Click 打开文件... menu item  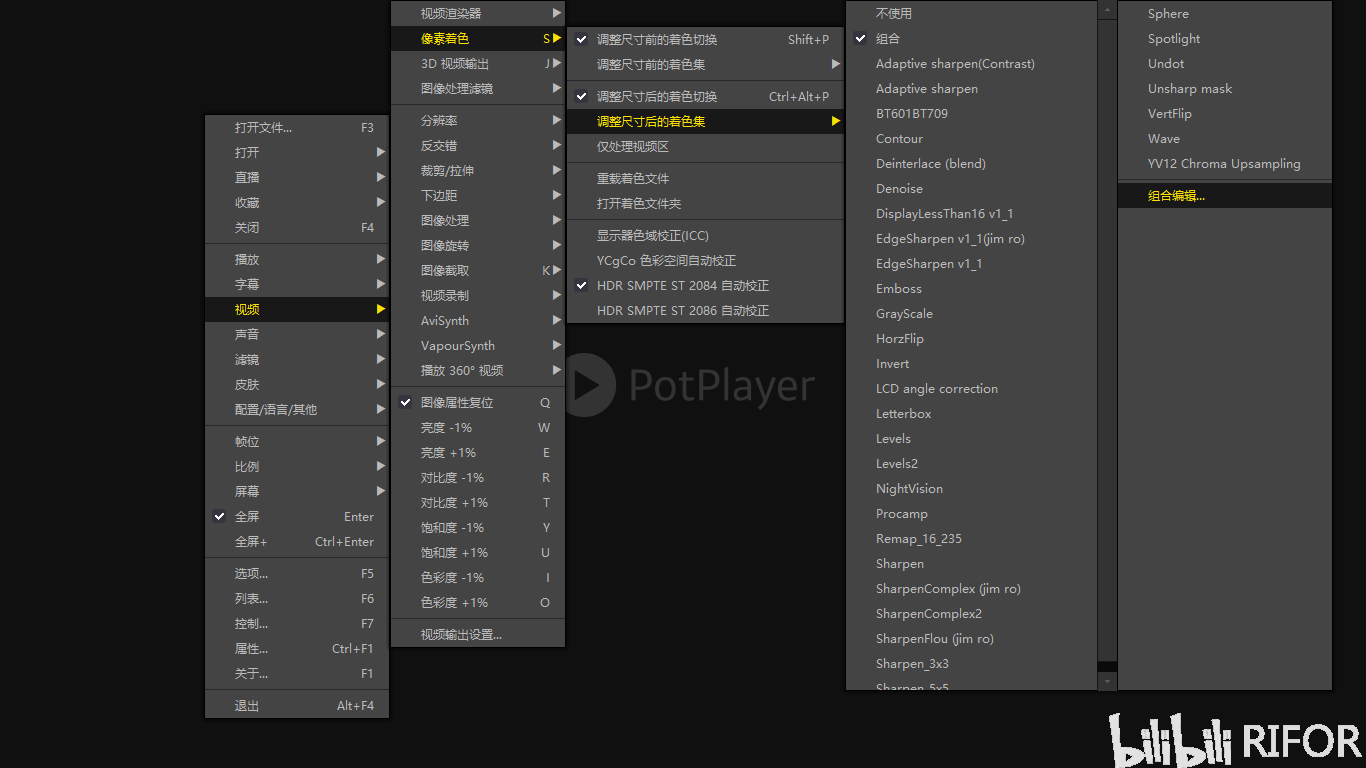pos(297,128)
